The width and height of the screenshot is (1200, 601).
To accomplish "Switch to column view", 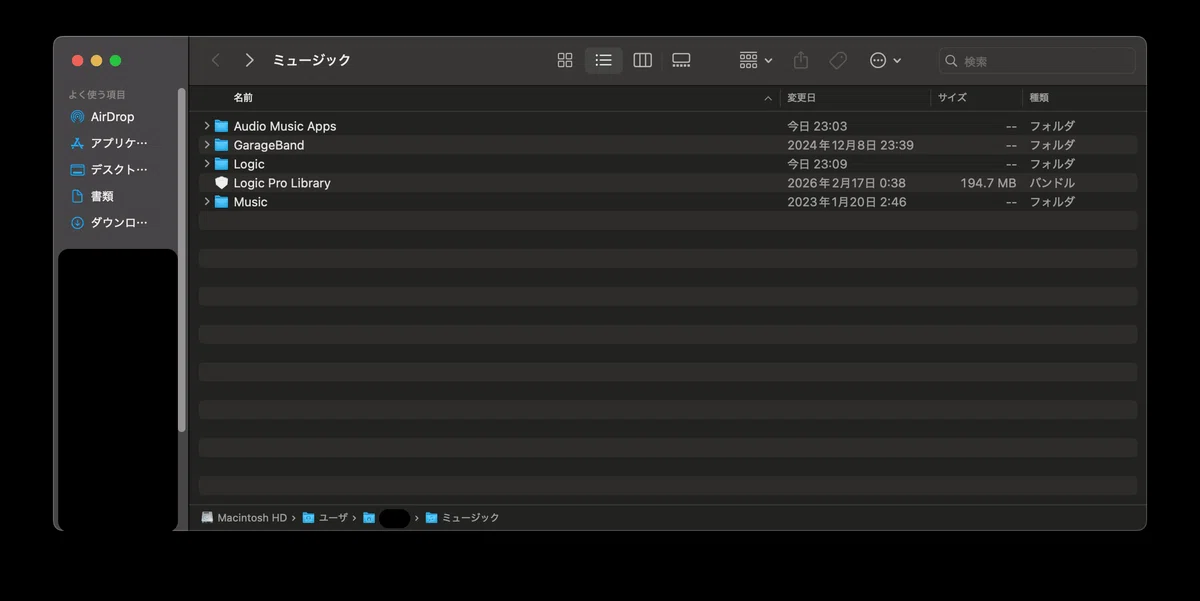I will [643, 61].
